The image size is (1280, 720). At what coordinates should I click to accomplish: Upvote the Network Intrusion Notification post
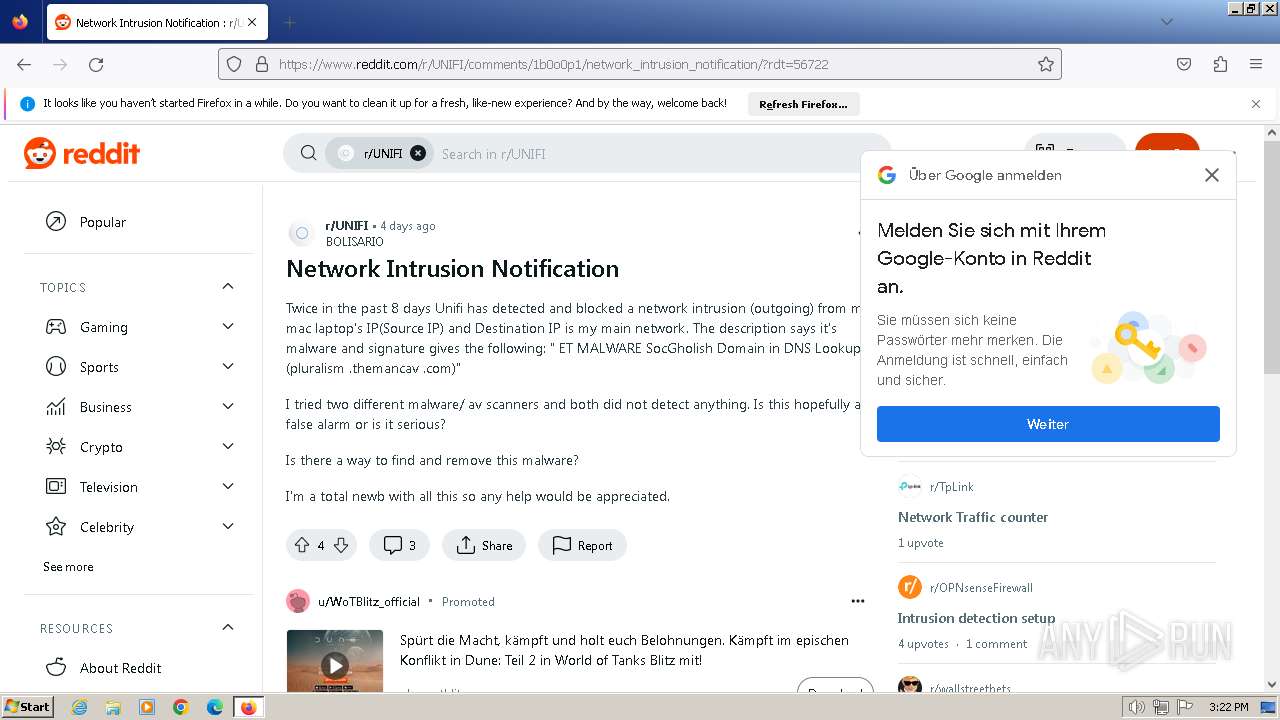click(x=301, y=545)
